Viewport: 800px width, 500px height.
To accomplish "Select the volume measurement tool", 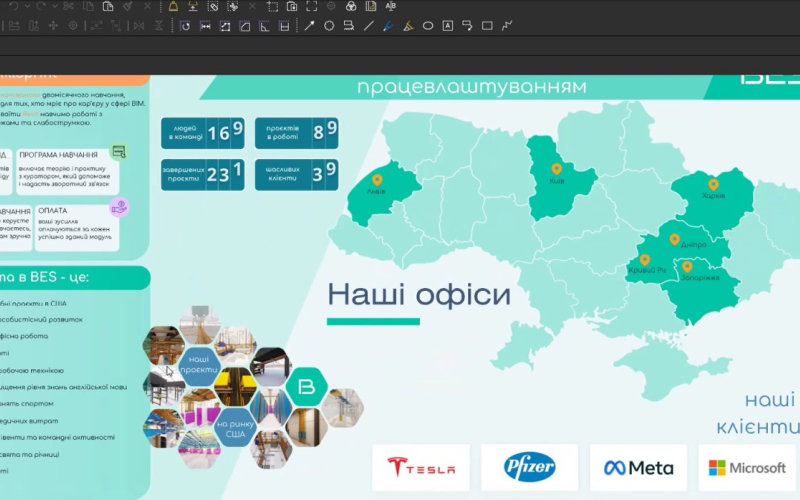I will click(284, 26).
